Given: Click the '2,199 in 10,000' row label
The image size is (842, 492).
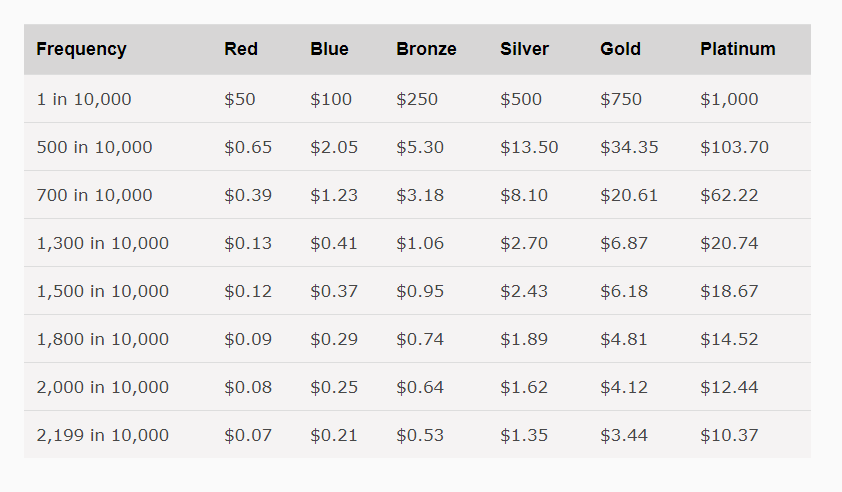Looking at the screenshot, I should [x=102, y=436].
